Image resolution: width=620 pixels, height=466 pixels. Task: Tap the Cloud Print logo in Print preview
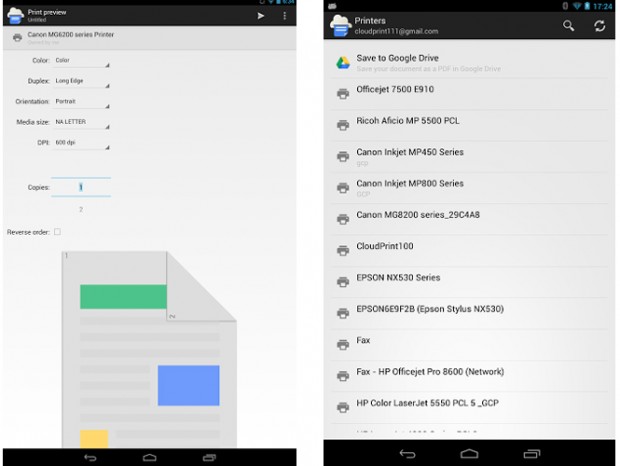[15, 15]
